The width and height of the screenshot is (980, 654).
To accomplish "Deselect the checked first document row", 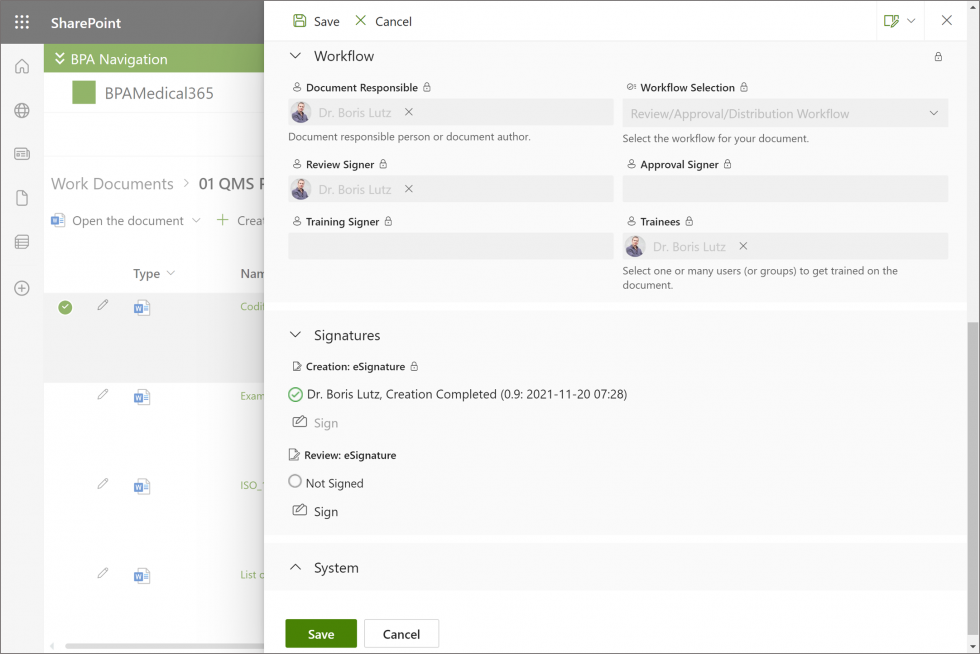I will point(65,307).
